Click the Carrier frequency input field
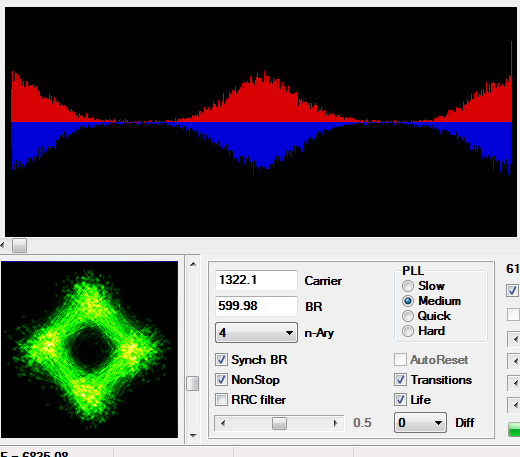The height and width of the screenshot is (457, 520). (x=256, y=280)
